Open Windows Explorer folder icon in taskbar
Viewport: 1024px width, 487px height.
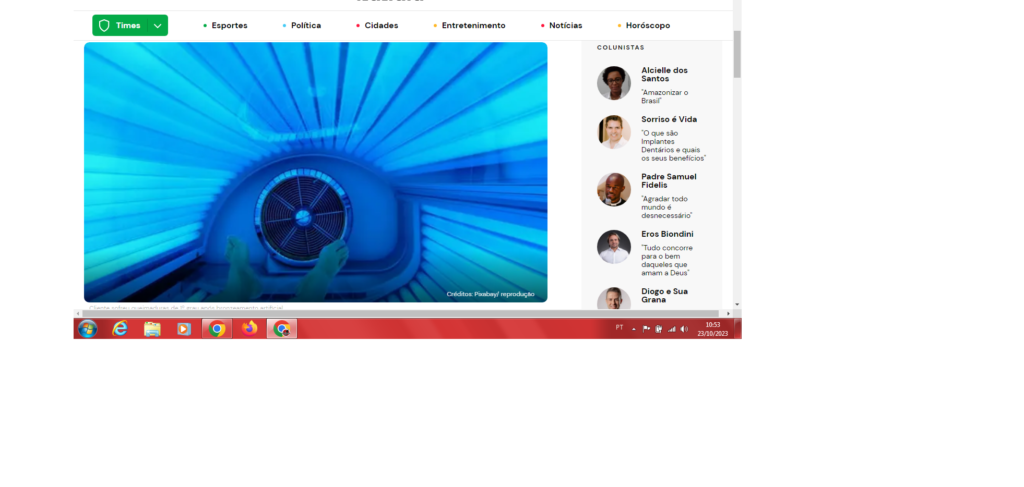tap(152, 328)
